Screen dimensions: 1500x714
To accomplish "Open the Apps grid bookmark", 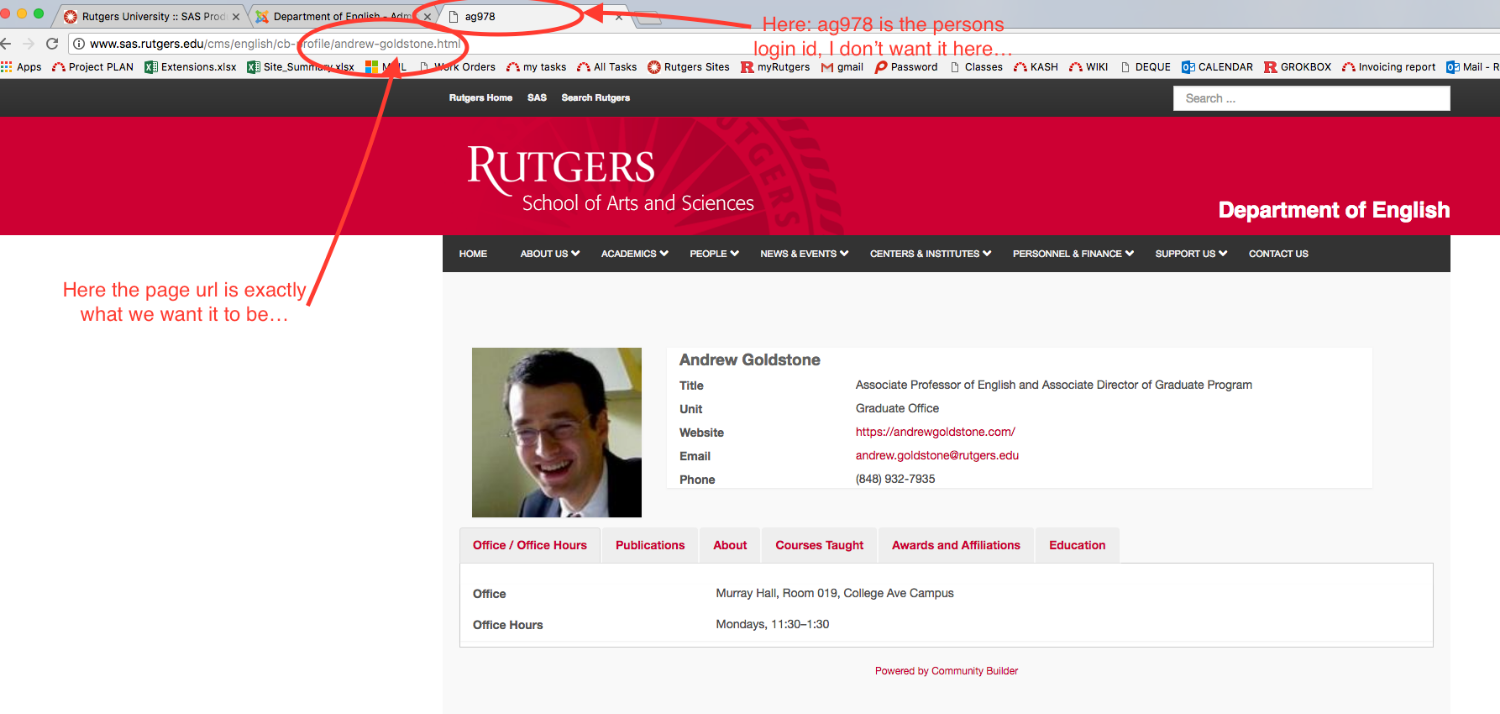I will (21, 67).
